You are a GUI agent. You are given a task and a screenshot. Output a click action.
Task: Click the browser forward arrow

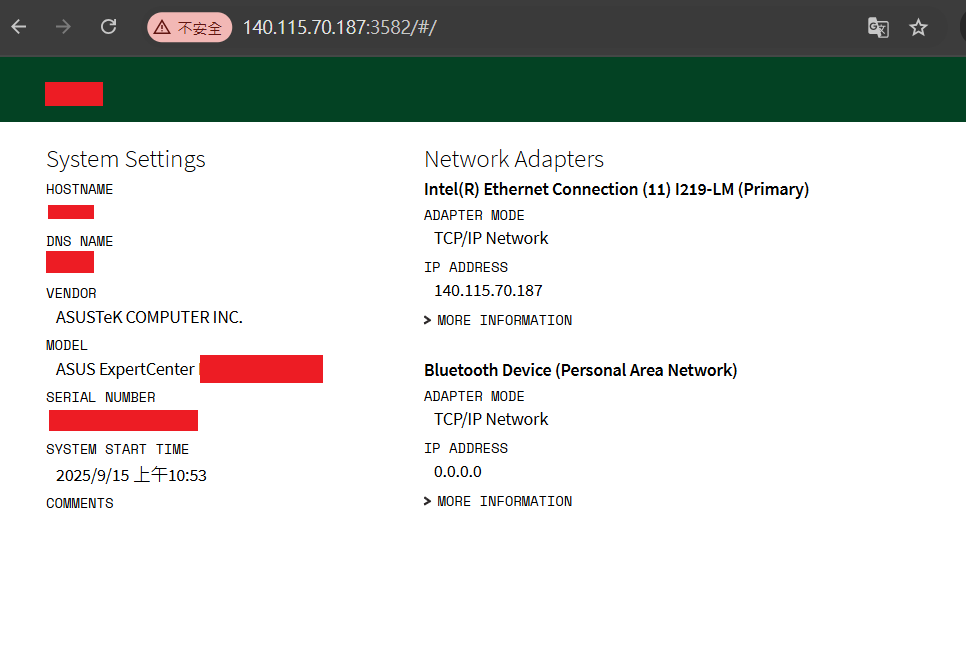pyautogui.click(x=63, y=27)
